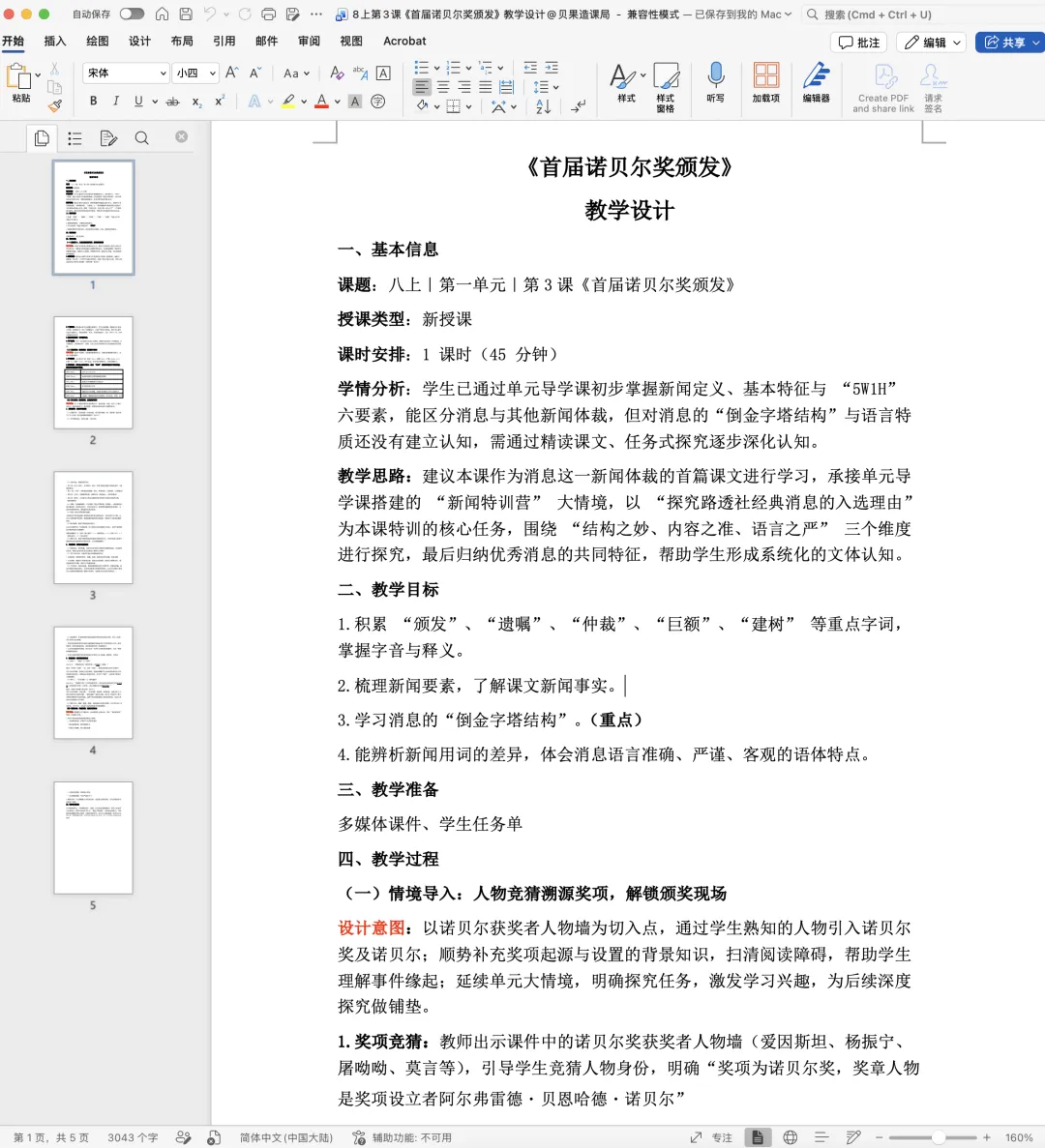Click the Undo arrow icon
This screenshot has width=1045, height=1148.
tap(210, 14)
